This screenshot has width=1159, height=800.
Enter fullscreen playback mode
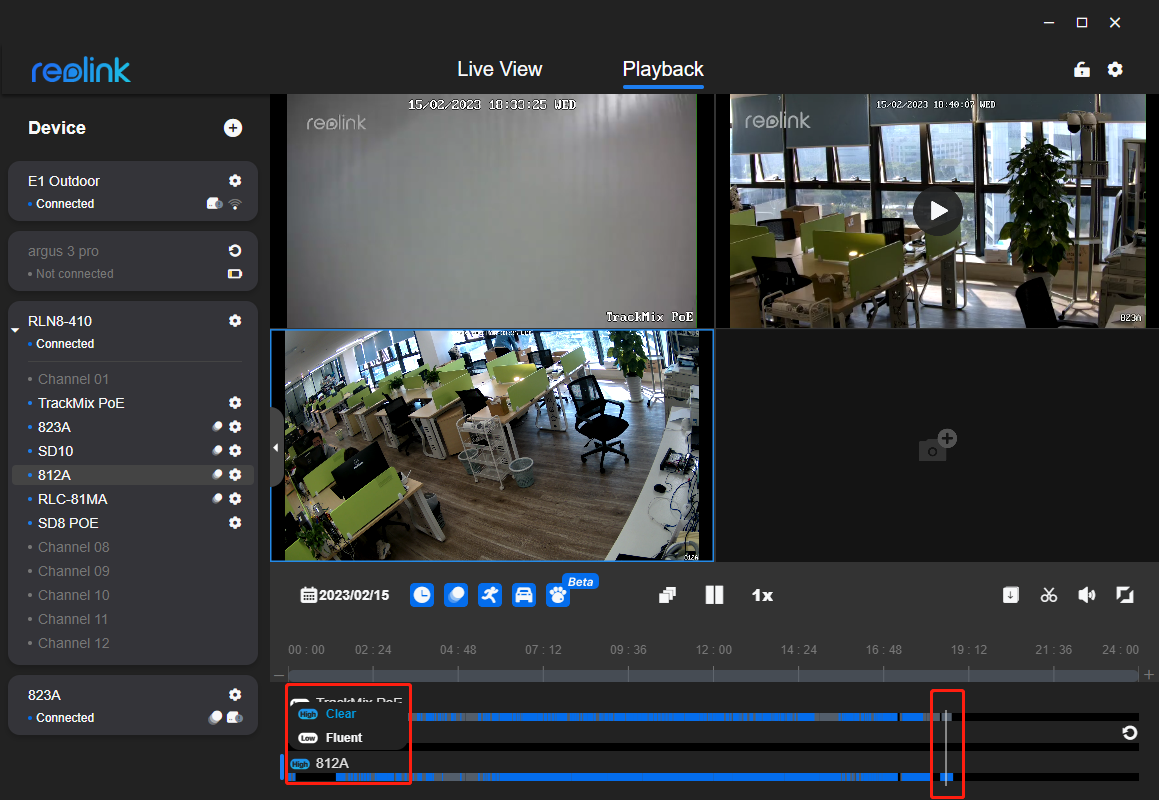coord(1125,595)
